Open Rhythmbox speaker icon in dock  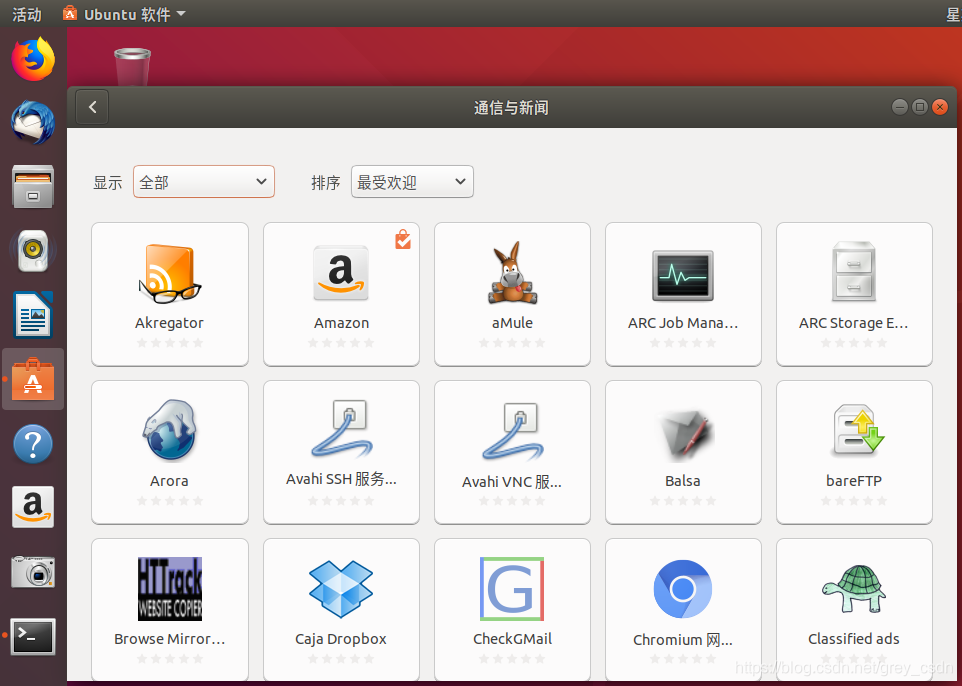point(33,250)
